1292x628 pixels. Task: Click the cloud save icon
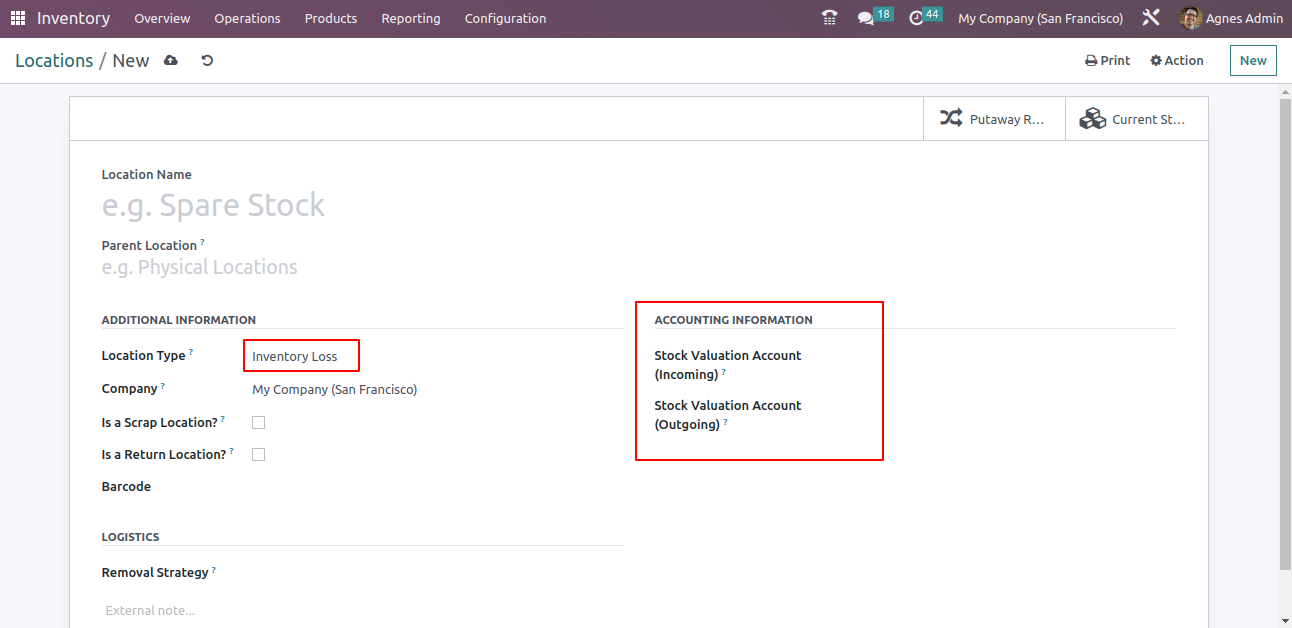(x=171, y=61)
